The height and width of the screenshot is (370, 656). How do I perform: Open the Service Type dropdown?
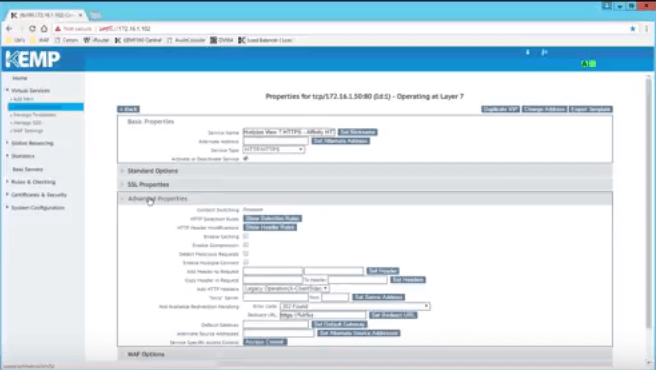[x=274, y=149]
